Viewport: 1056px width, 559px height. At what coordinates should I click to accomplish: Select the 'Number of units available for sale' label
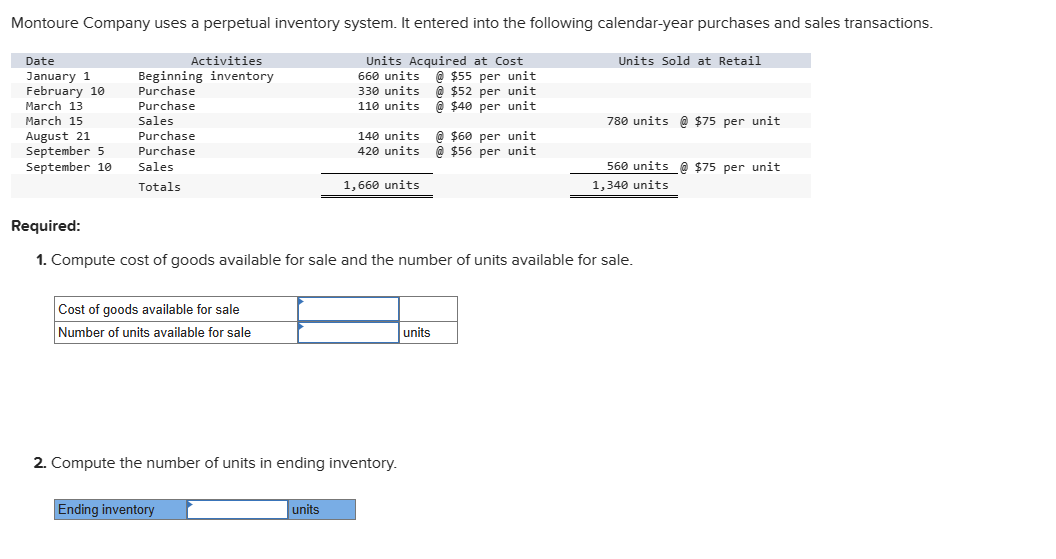coord(154,332)
